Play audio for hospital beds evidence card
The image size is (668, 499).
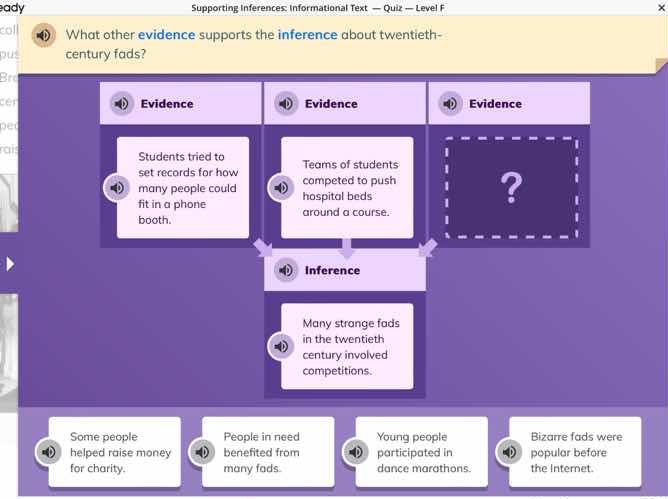click(x=281, y=187)
